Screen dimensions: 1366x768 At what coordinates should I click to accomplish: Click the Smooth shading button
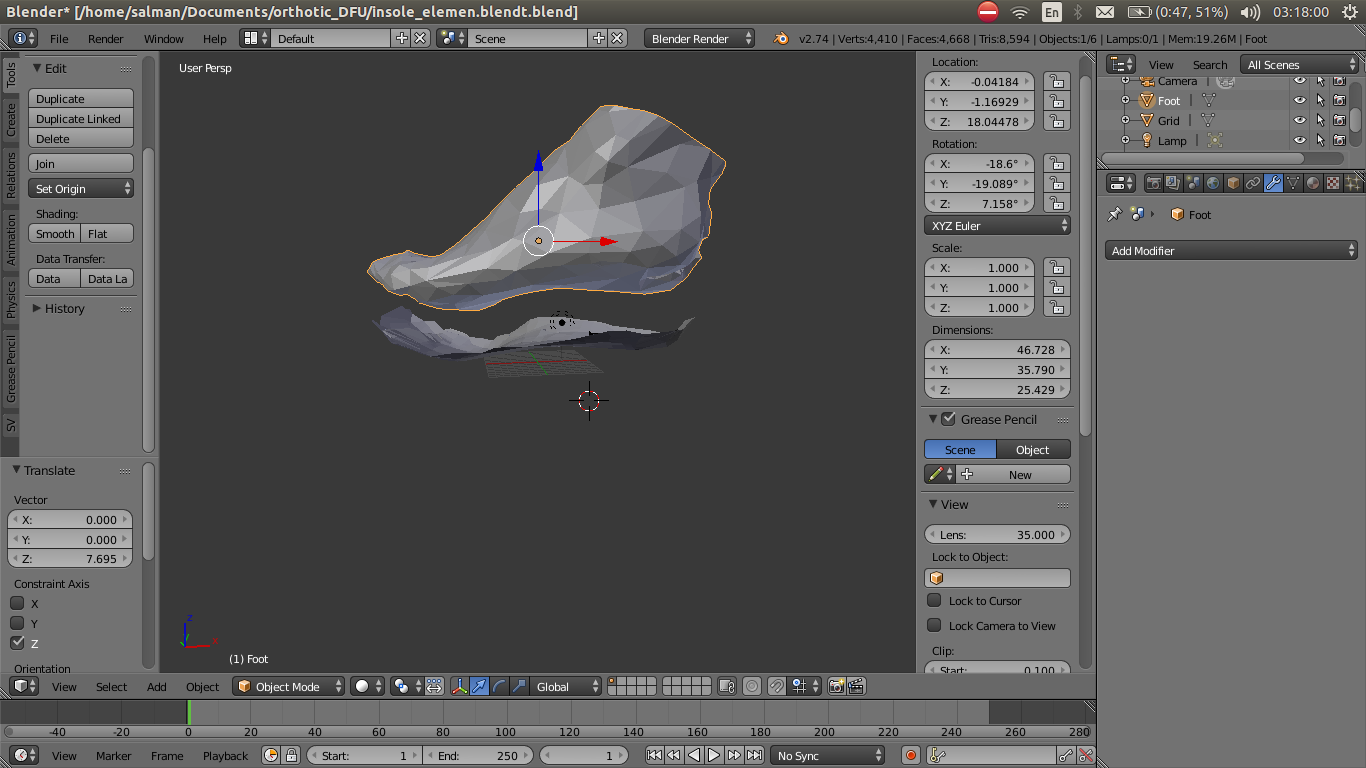pyautogui.click(x=54, y=233)
